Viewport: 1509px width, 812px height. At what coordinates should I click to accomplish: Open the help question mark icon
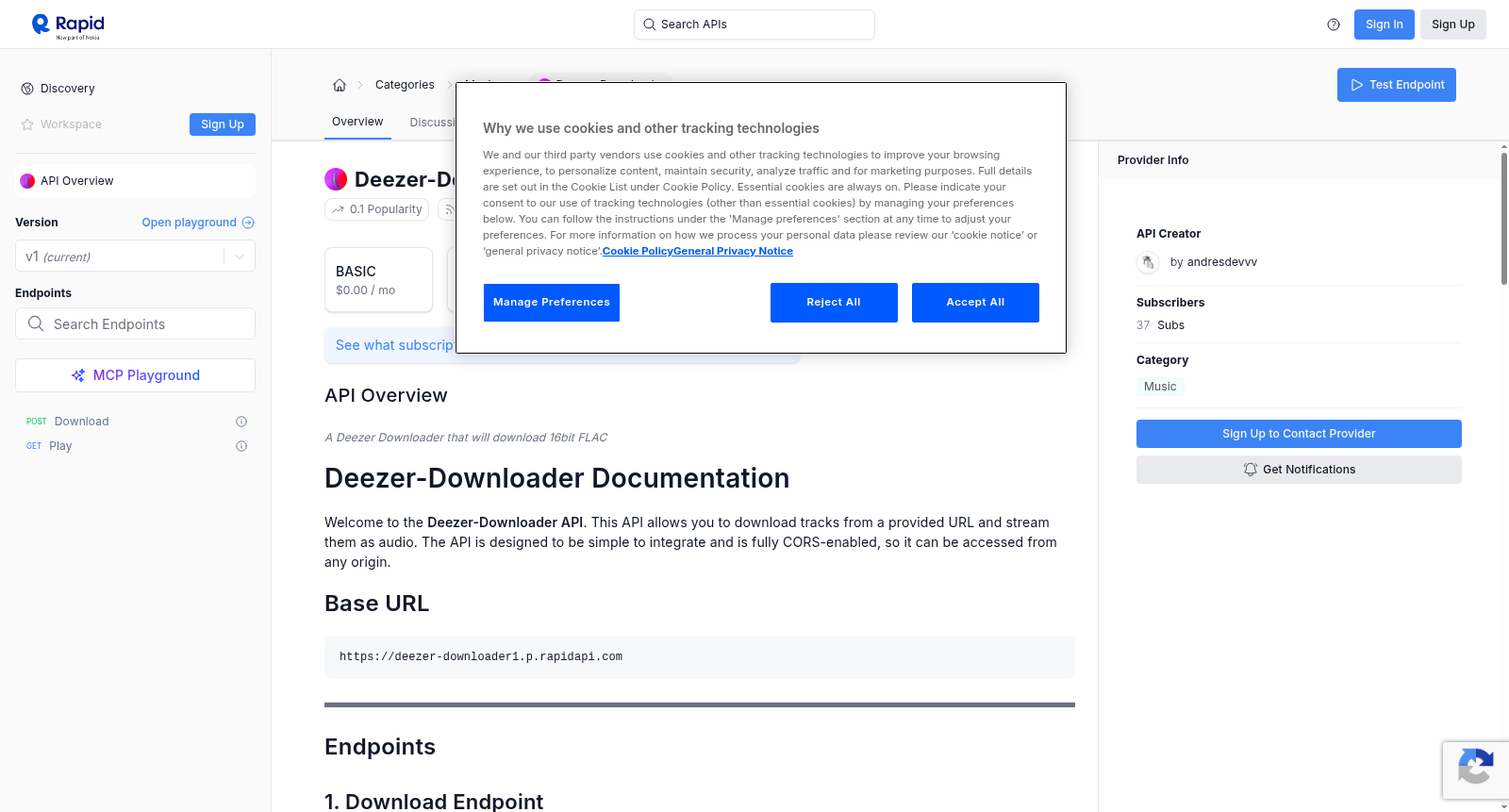(x=1334, y=25)
